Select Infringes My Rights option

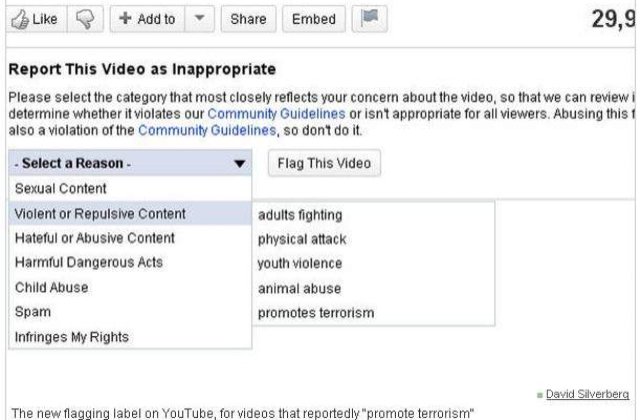point(130,337)
